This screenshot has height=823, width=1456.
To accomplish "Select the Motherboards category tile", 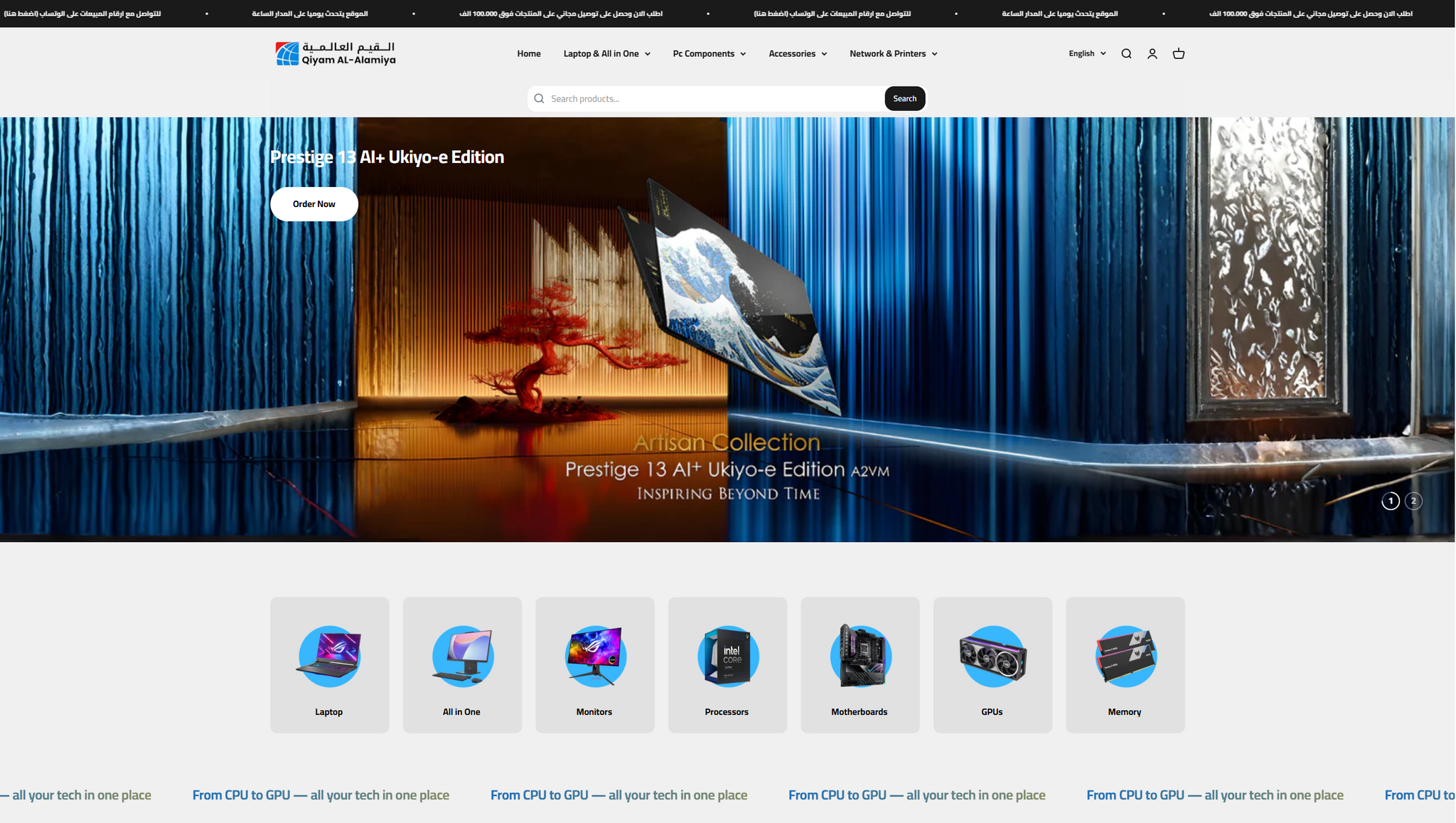I will coord(860,664).
